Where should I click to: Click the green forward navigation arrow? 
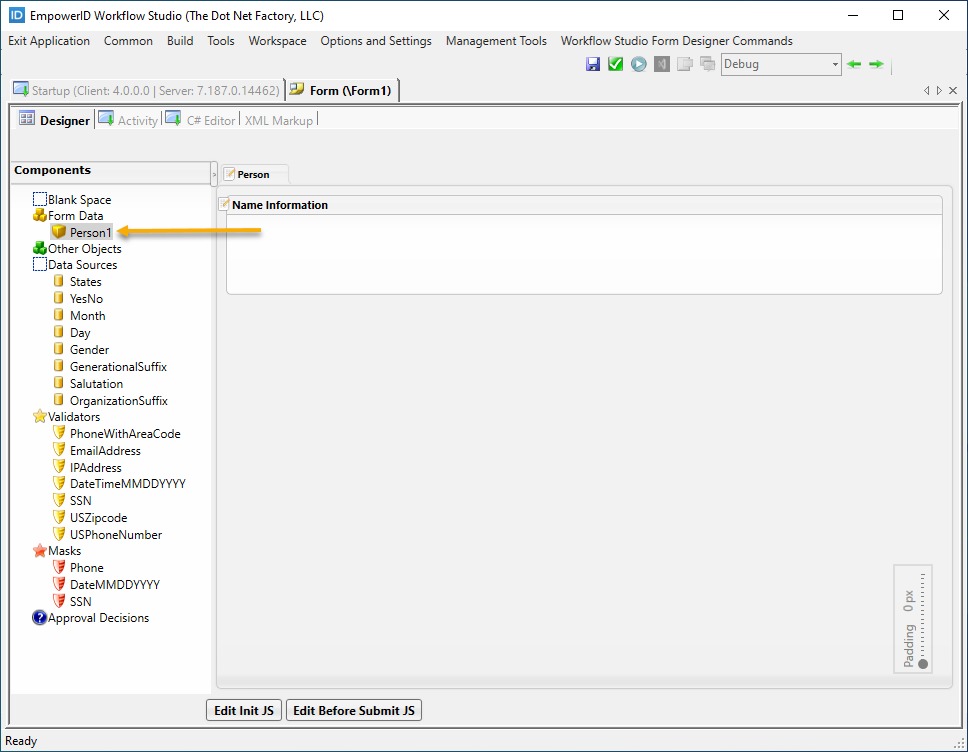(x=875, y=64)
